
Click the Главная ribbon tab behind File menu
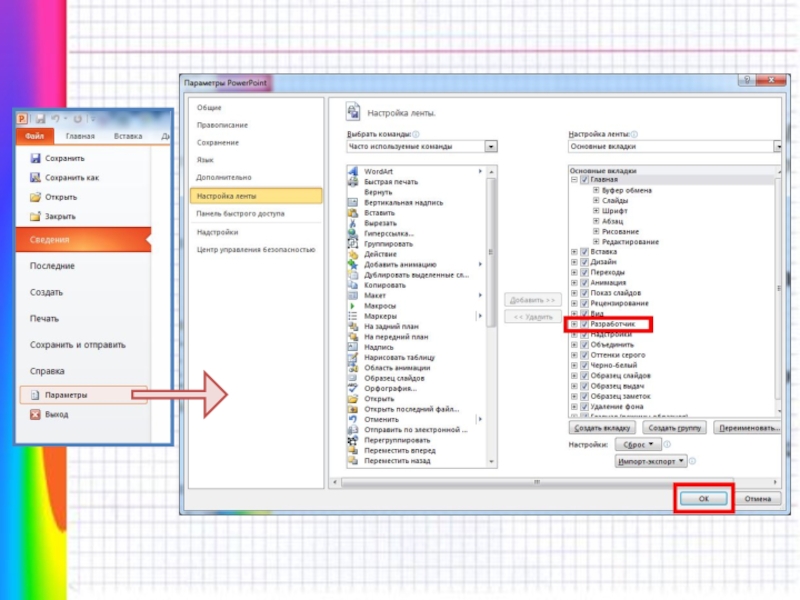[x=80, y=136]
